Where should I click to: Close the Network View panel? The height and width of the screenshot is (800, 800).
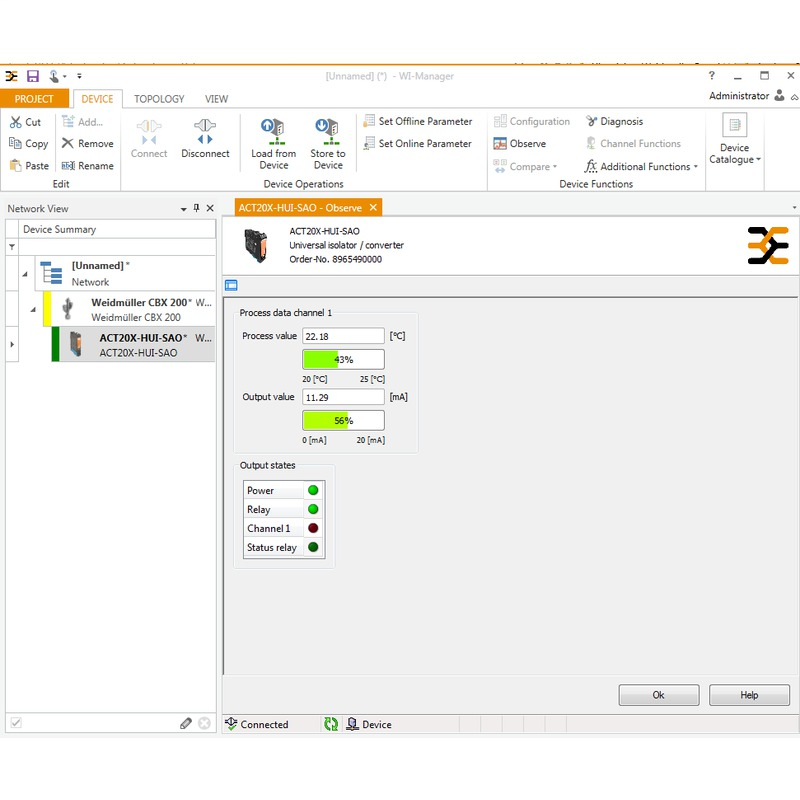[210, 208]
